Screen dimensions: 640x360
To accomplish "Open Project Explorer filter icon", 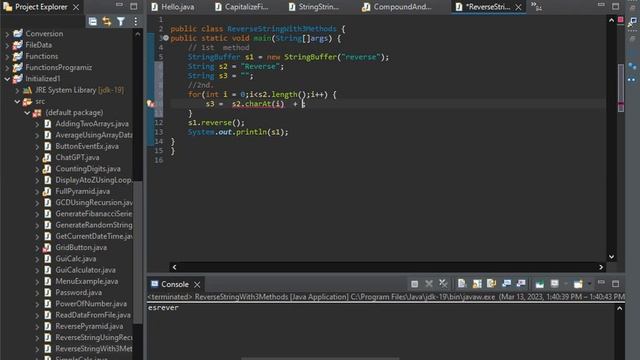I will pos(121,22).
